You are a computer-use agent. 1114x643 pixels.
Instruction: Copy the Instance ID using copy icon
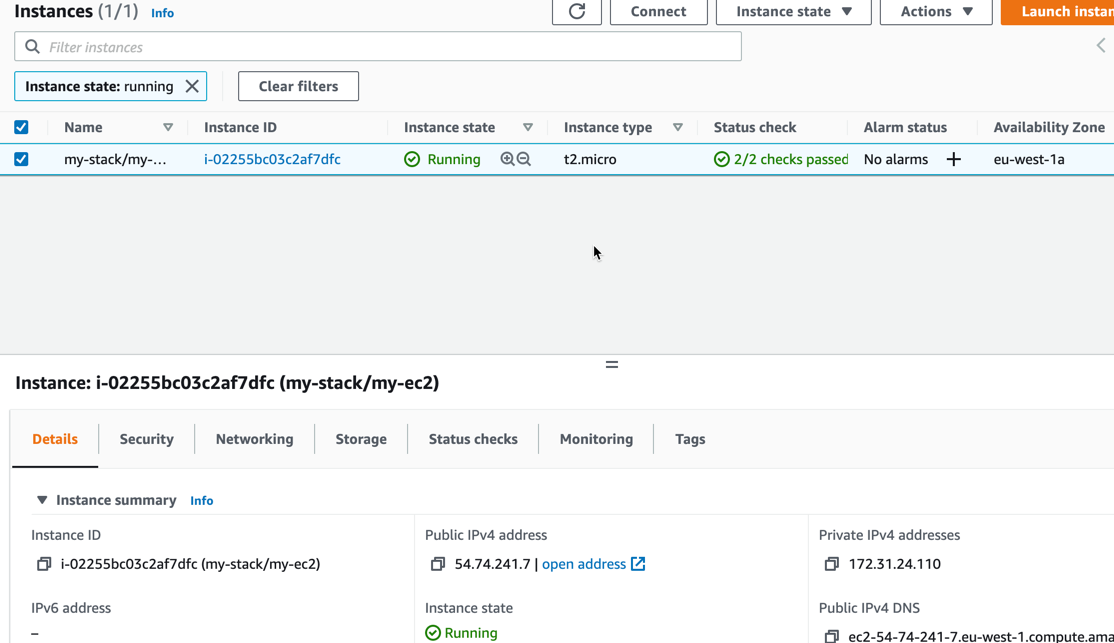click(44, 564)
